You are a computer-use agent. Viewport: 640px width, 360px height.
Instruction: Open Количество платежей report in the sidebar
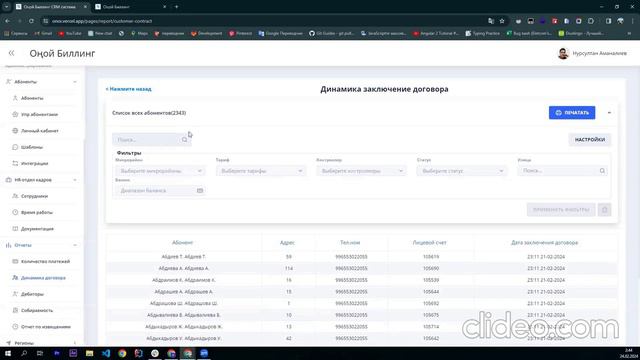click(x=45, y=262)
